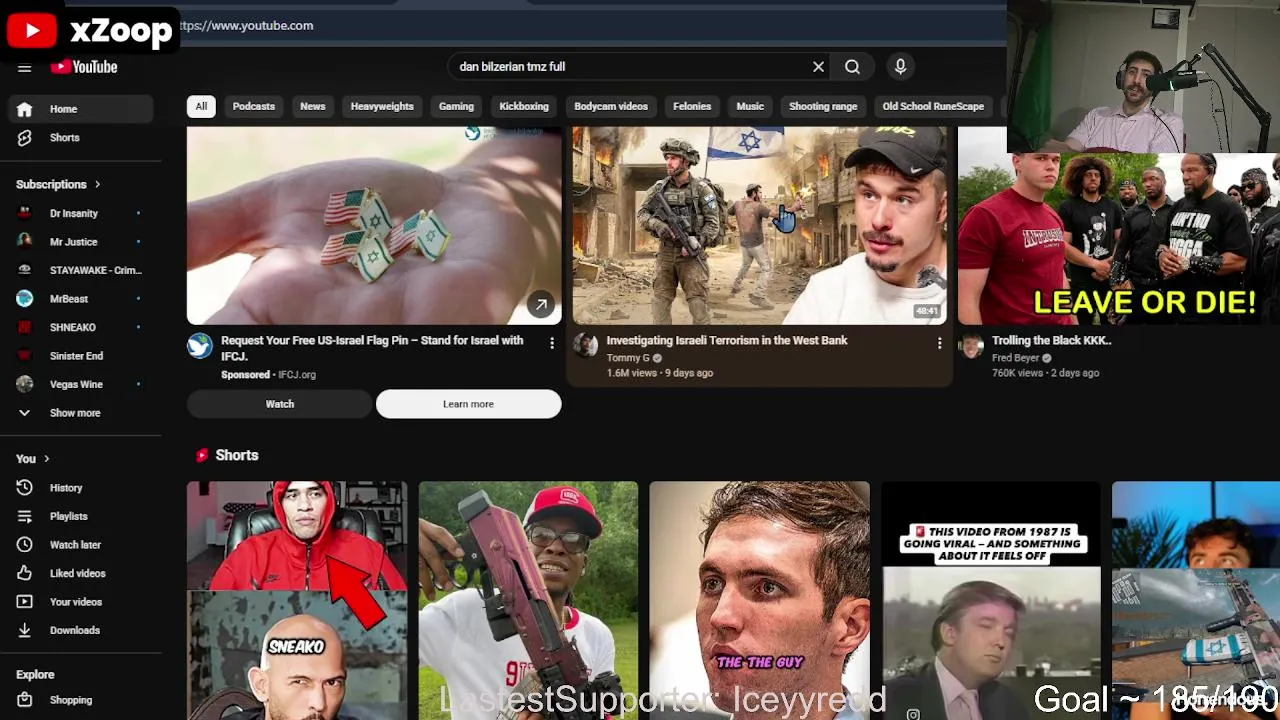Select the News filter chip
This screenshot has height=720, width=1280.
point(313,106)
